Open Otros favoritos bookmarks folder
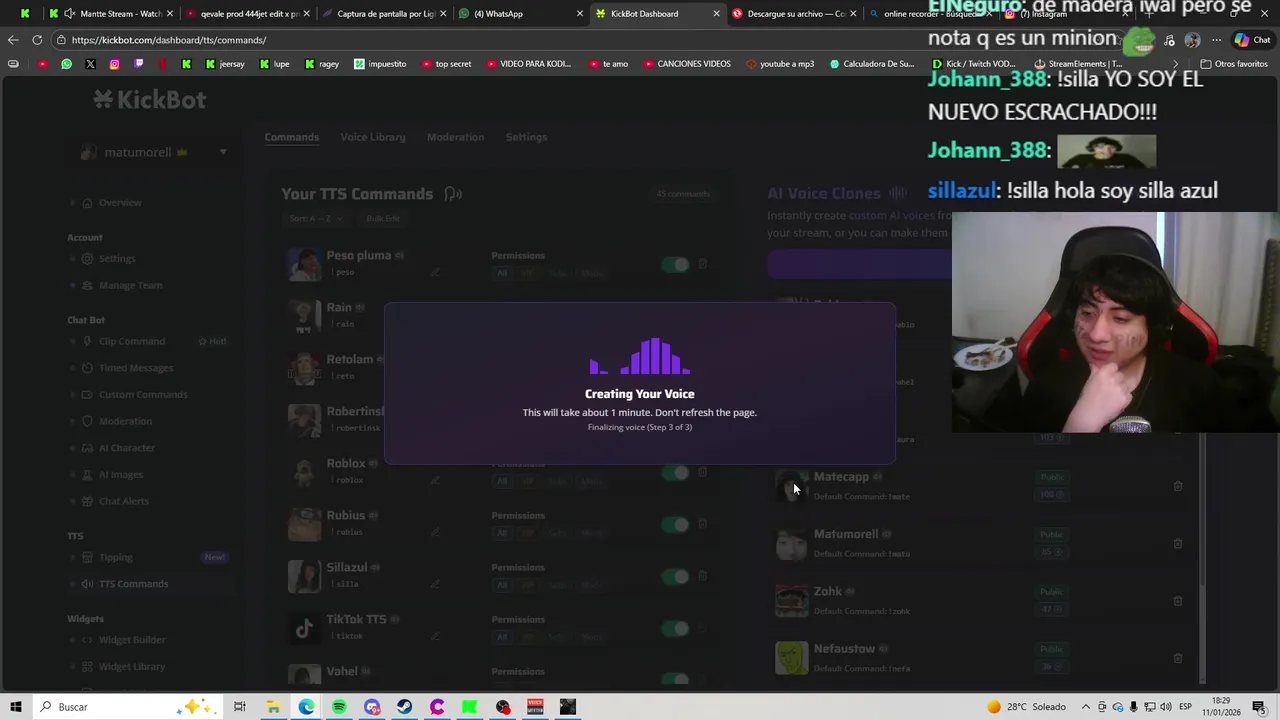The width and height of the screenshot is (1280, 720). [1233, 64]
